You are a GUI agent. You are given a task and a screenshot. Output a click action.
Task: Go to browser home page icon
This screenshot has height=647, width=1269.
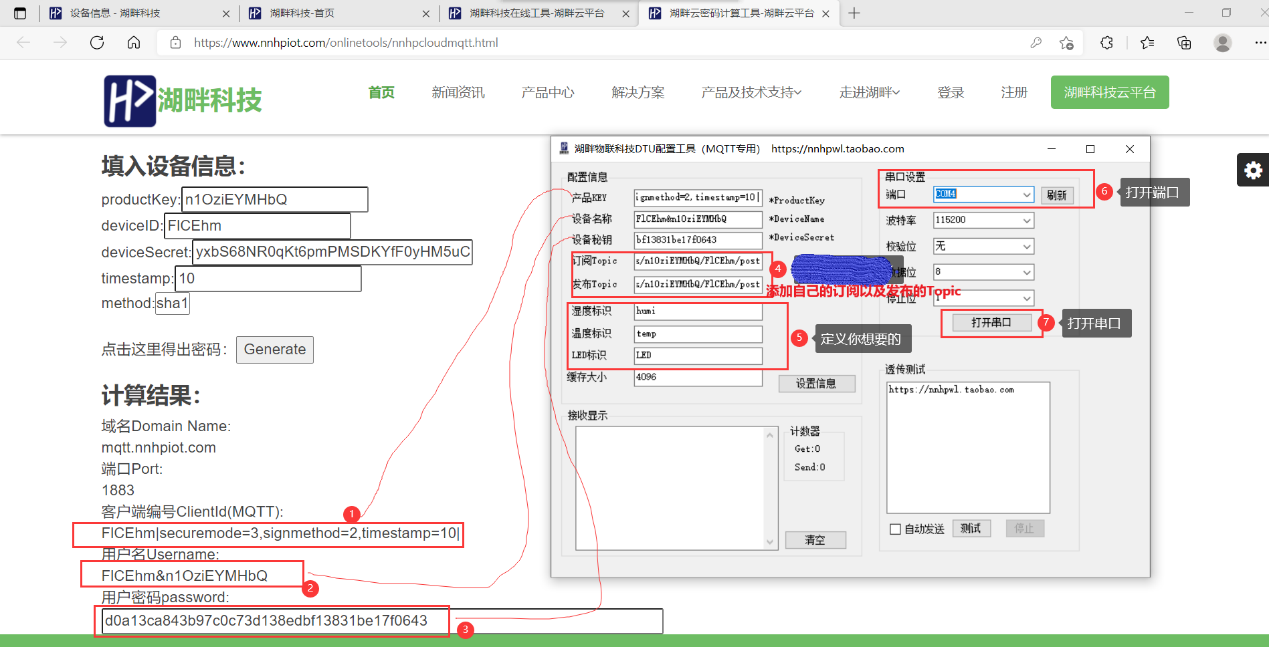coord(134,43)
